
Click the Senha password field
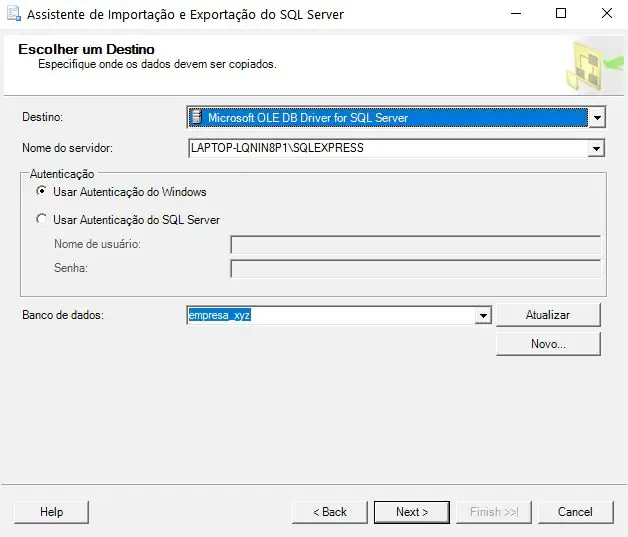pos(415,268)
